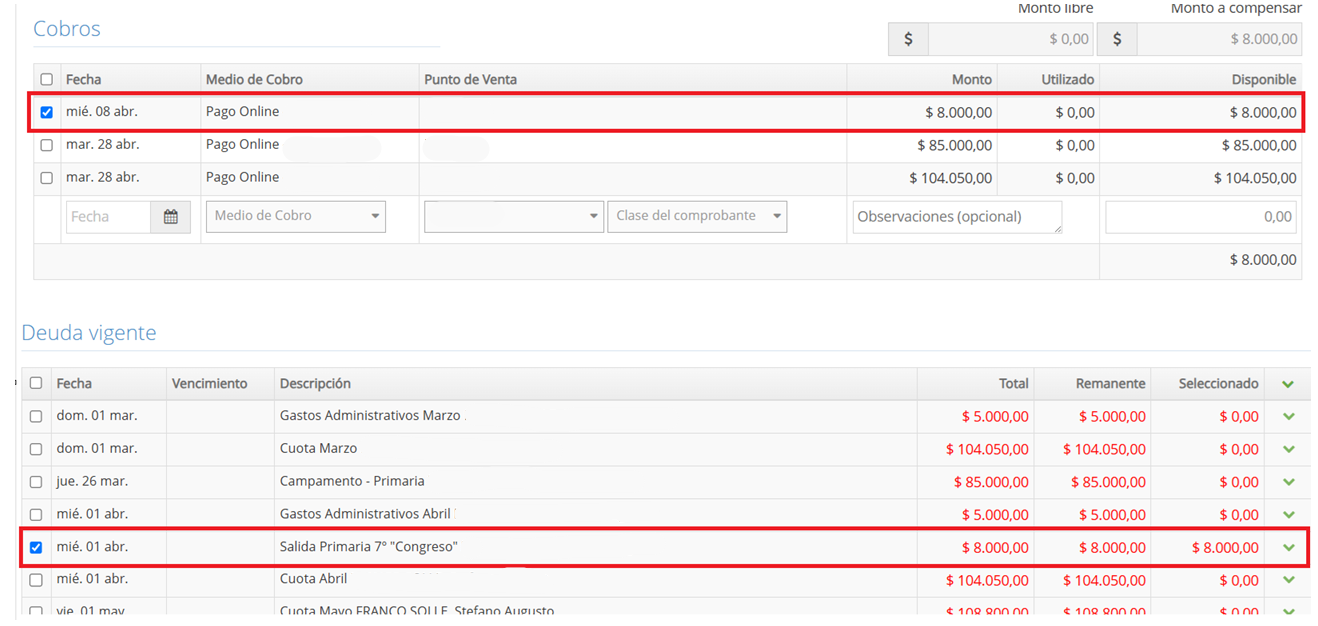Click the $ 85.000,00 Disponible amount in Cobros

[x=1259, y=145]
